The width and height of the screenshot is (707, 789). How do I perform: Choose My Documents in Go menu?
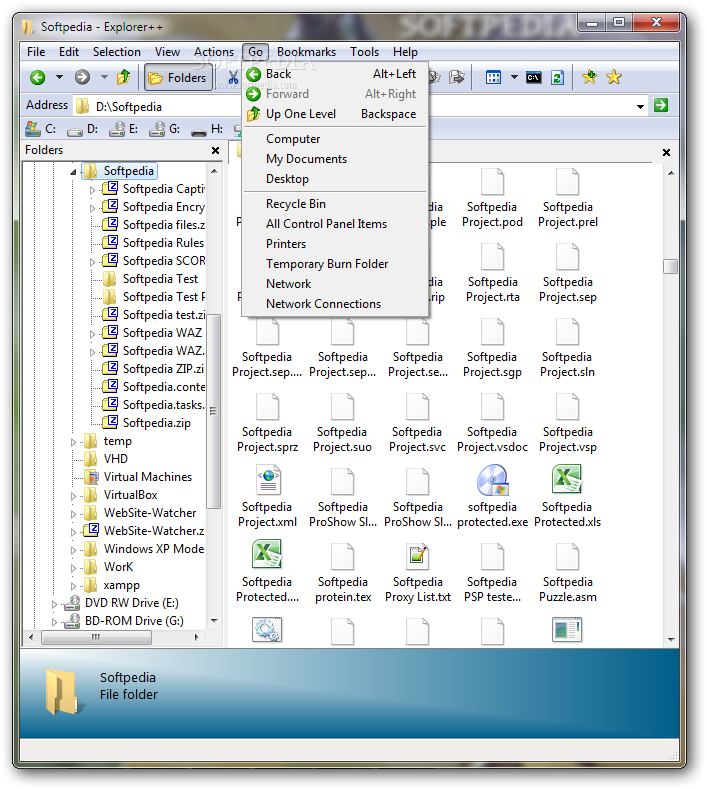(335, 159)
